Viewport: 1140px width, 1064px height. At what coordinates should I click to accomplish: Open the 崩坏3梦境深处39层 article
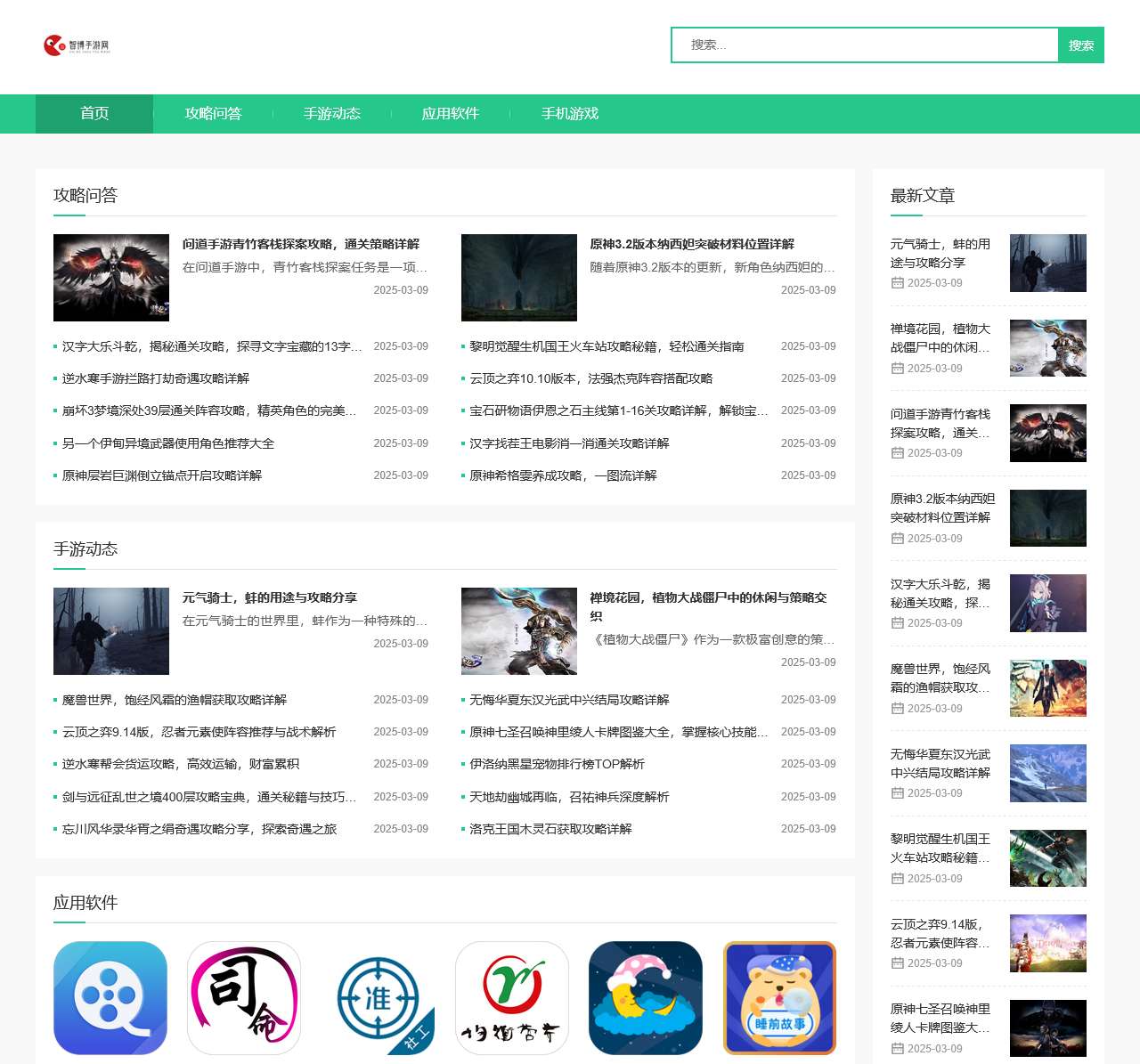click(x=209, y=410)
